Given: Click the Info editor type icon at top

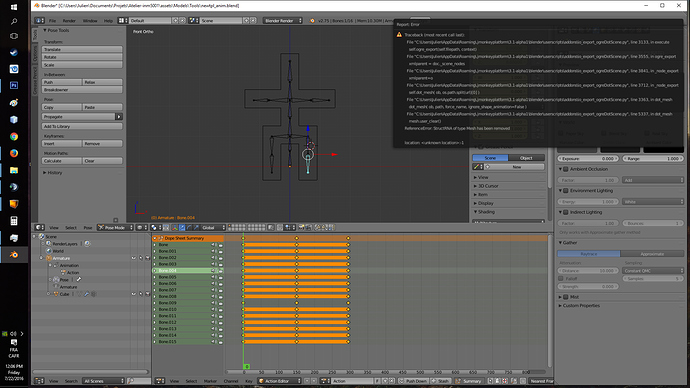Looking at the screenshot, I should (40, 21).
